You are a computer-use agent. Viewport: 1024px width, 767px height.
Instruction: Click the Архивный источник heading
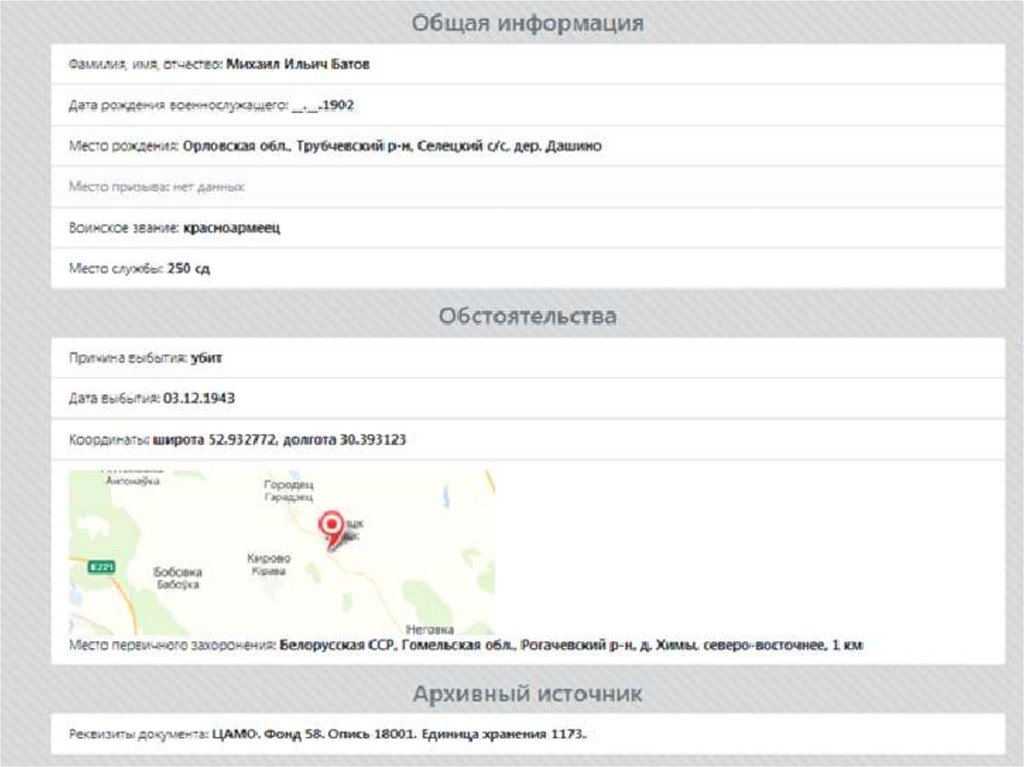[528, 694]
